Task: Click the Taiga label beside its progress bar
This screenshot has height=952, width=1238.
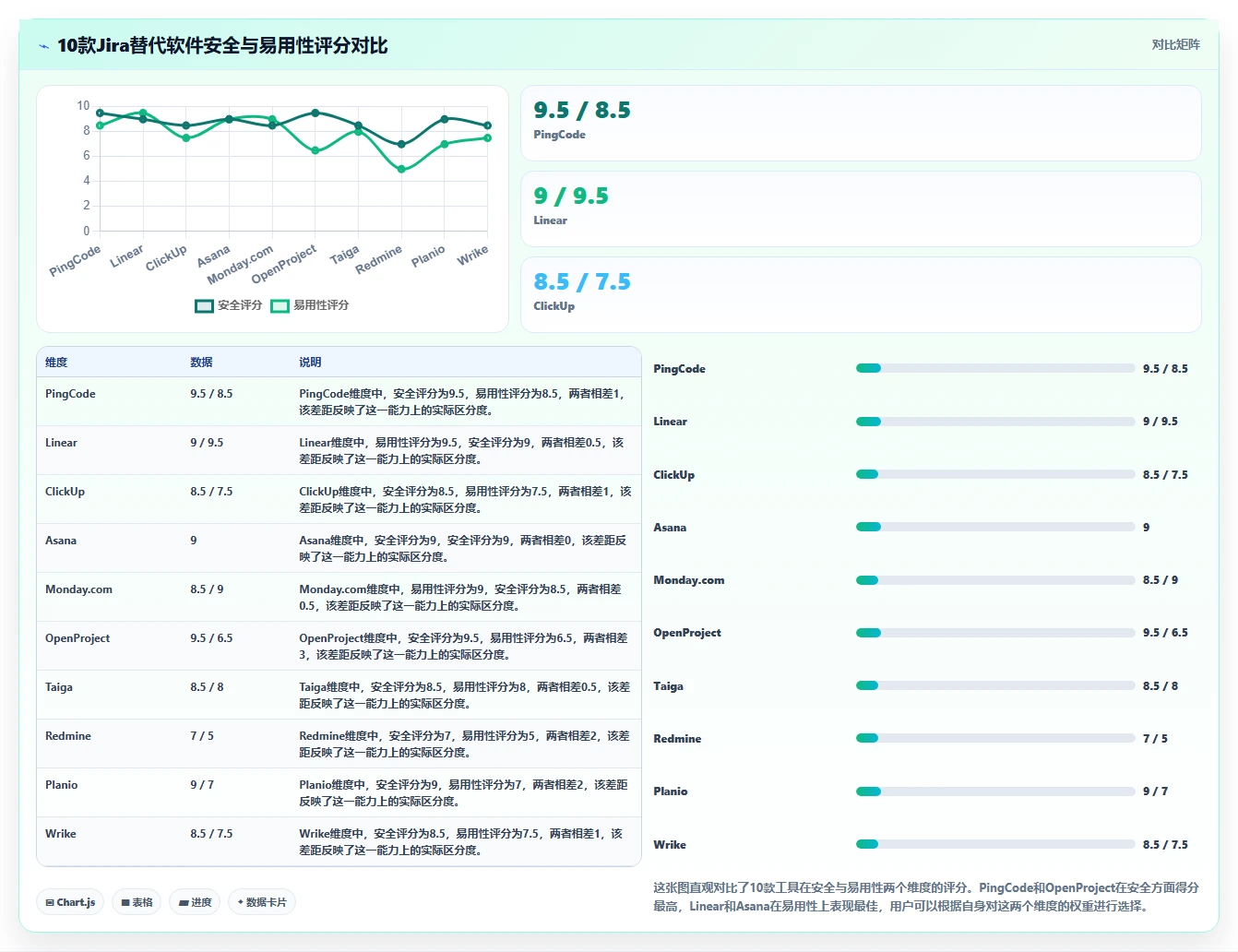Action: coord(668,686)
